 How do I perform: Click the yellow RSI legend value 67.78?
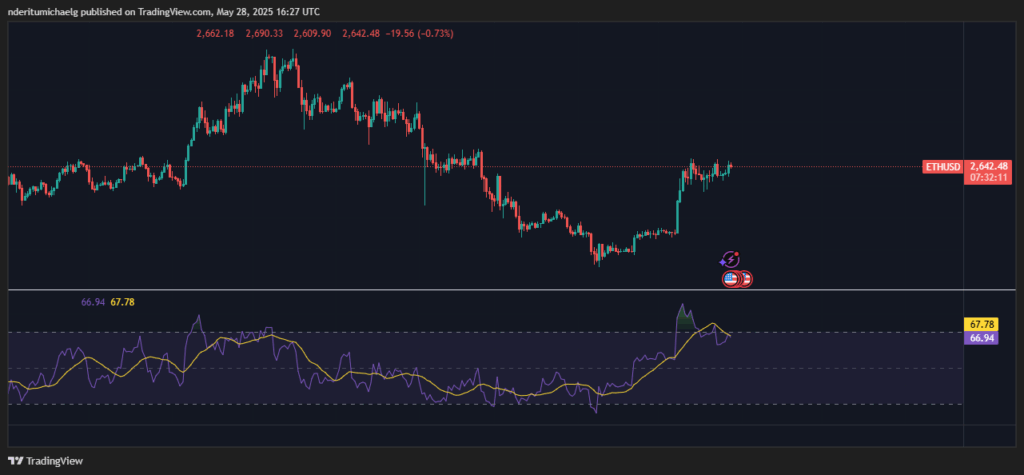click(123, 302)
